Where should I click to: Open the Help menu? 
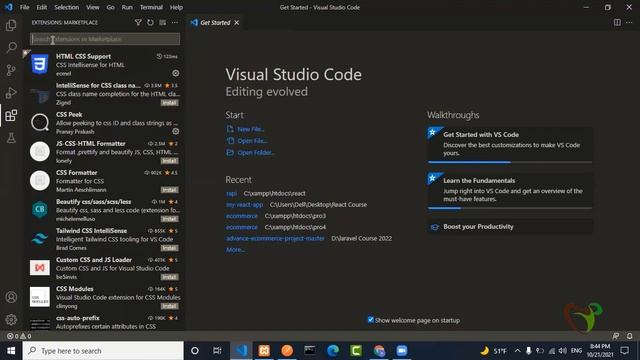click(x=176, y=7)
